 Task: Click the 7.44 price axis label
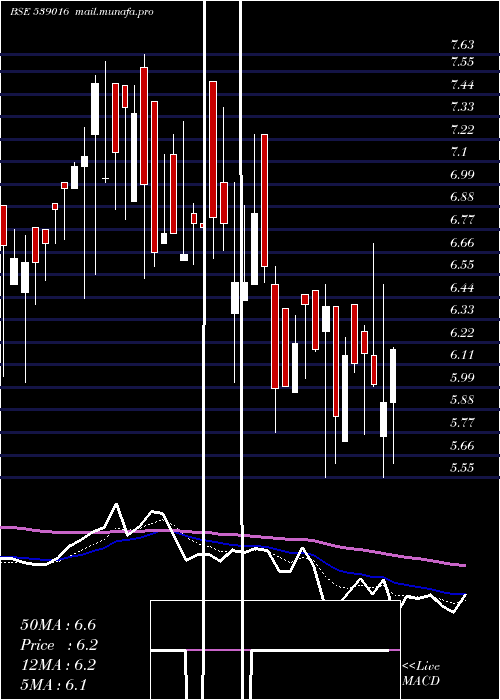coord(462,84)
